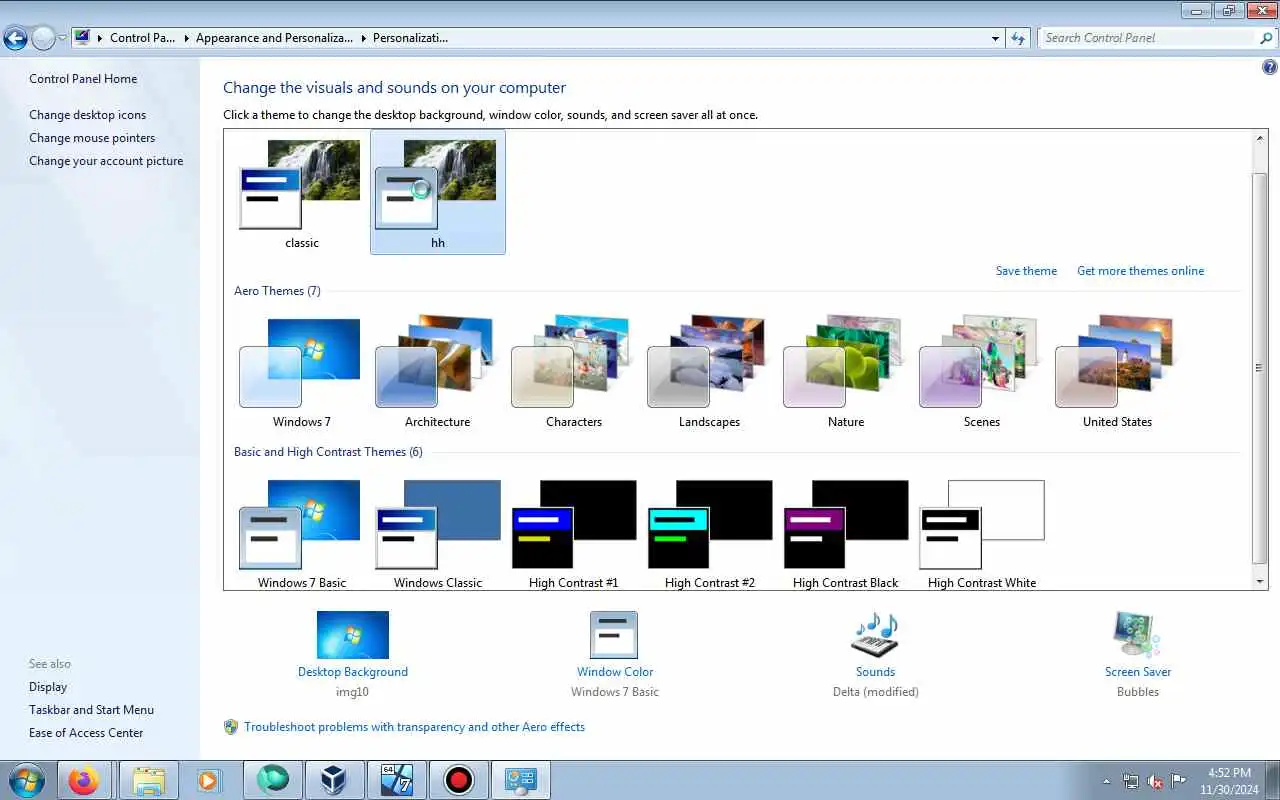The height and width of the screenshot is (800, 1280).
Task: Open Screen Saver settings icon
Action: coord(1137,635)
